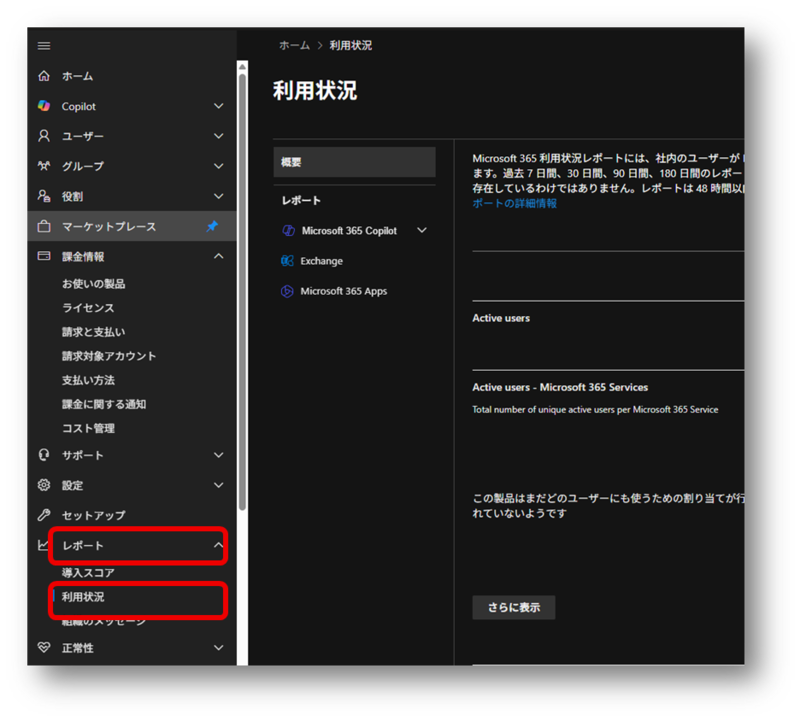The height and width of the screenshot is (721, 800).
Task: Open ライセンス under billing
Action: [x=88, y=308]
